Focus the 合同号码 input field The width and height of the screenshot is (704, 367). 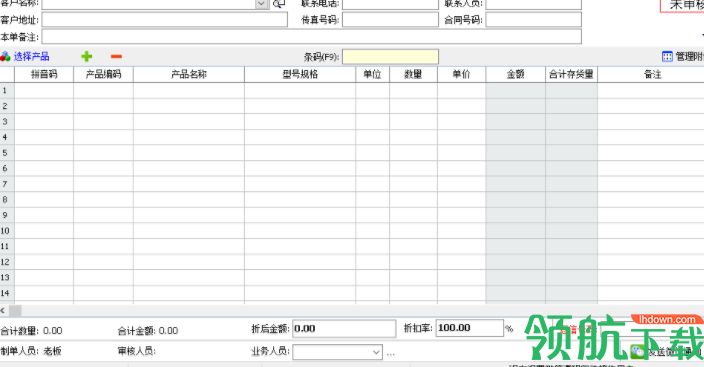533,19
